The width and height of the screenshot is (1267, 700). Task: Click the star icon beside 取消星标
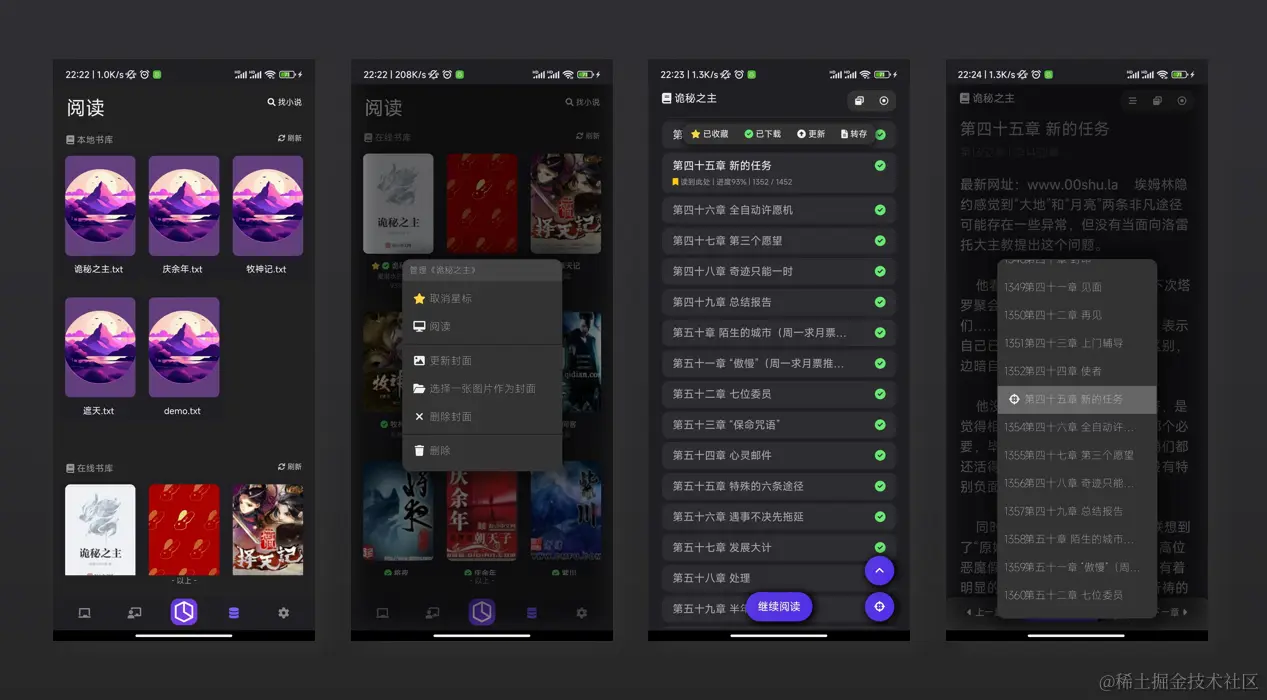coord(419,298)
